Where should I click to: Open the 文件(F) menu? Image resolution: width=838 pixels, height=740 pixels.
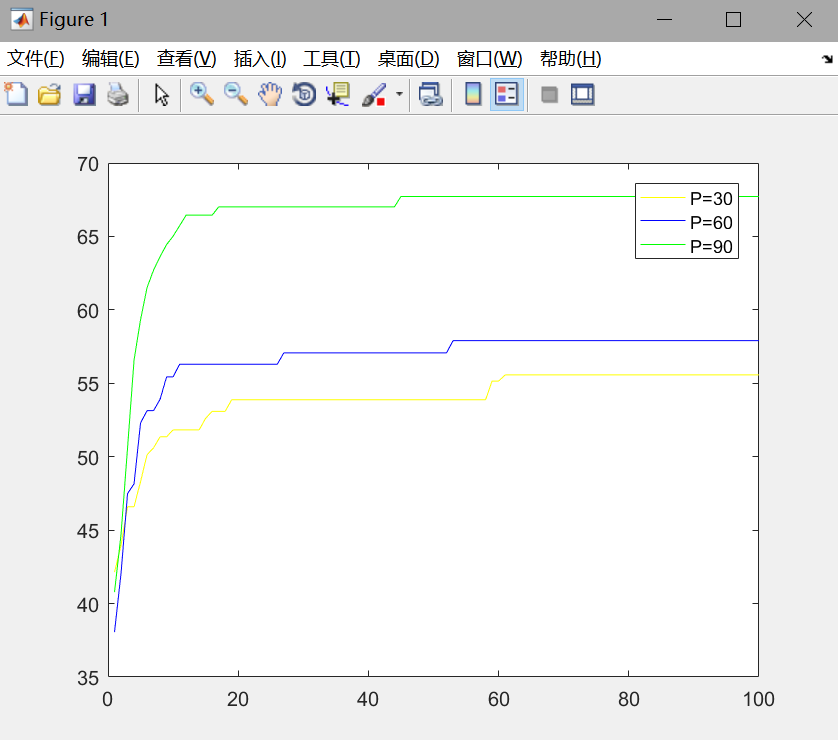36,59
